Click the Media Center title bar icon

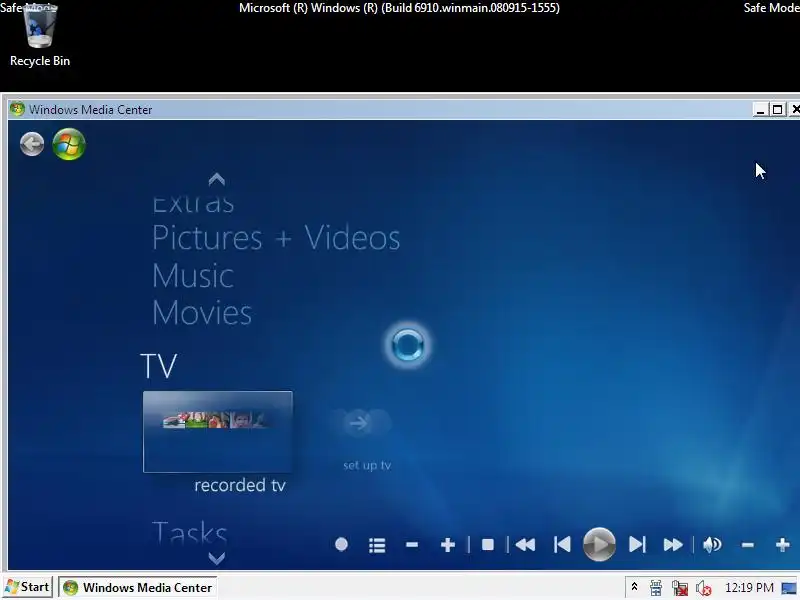click(17, 109)
